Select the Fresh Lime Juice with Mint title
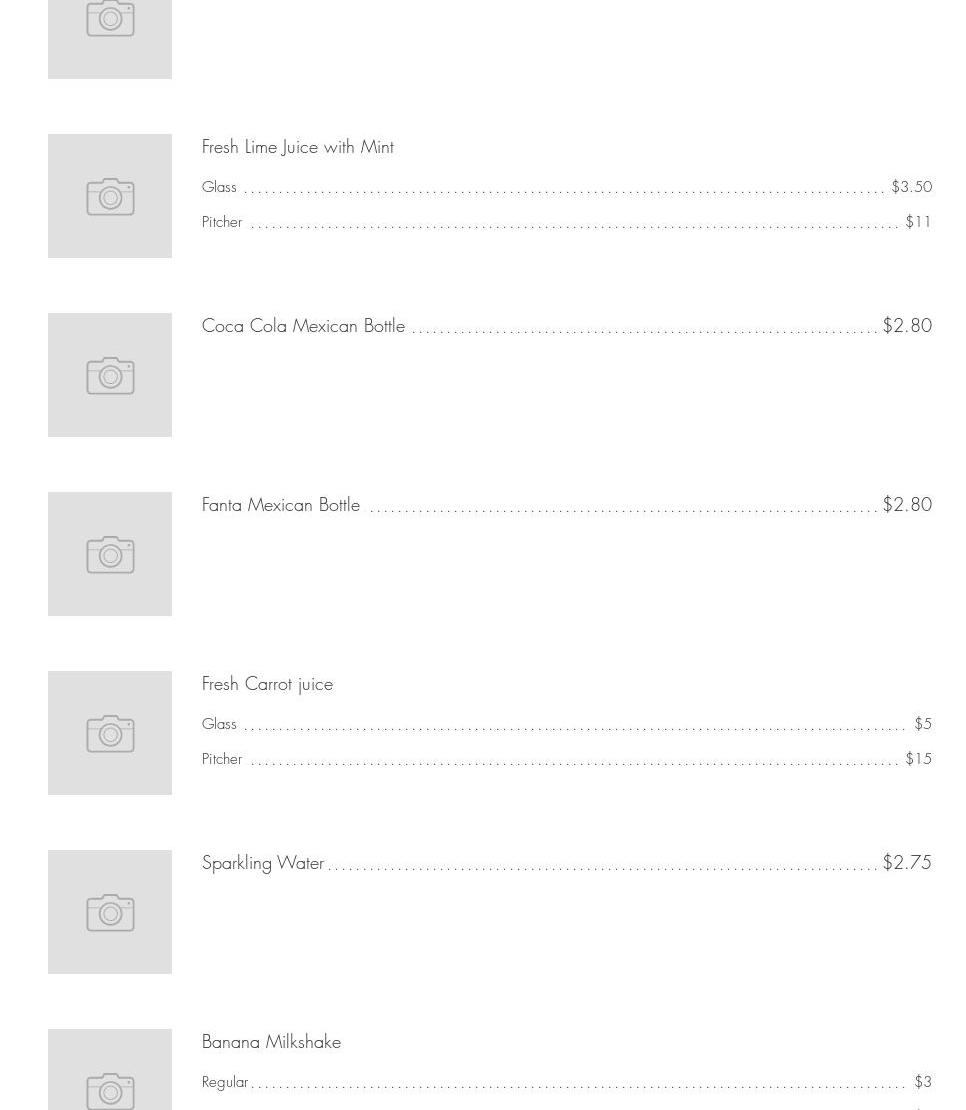 297,147
